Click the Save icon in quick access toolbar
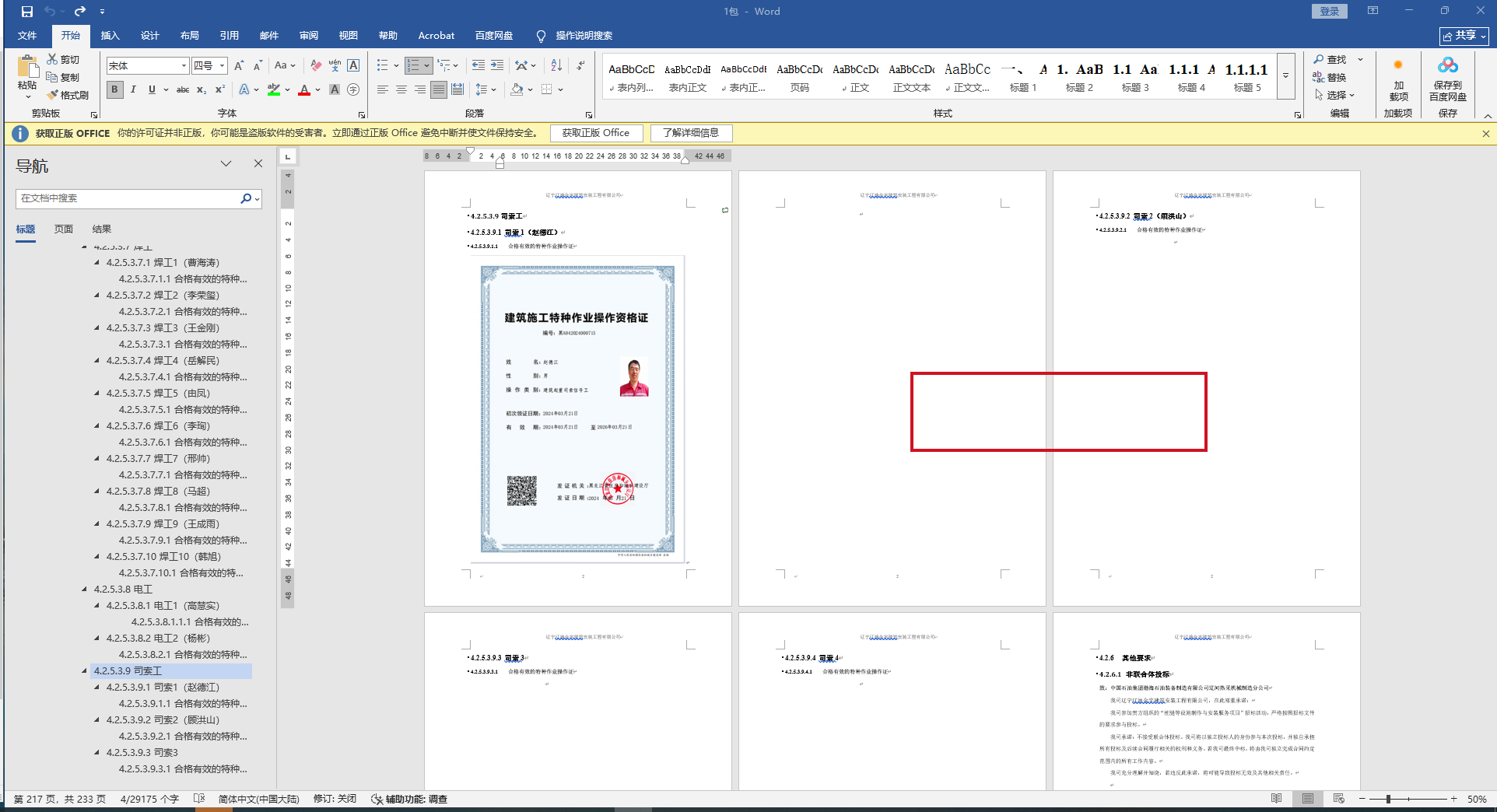 click(x=26, y=12)
